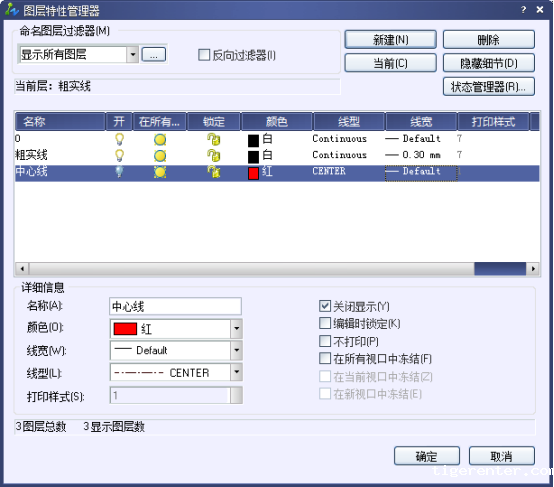The width and height of the screenshot is (554, 487).
Task: Click the lock icon for layer 0
Action: pyautogui.click(x=214, y=139)
